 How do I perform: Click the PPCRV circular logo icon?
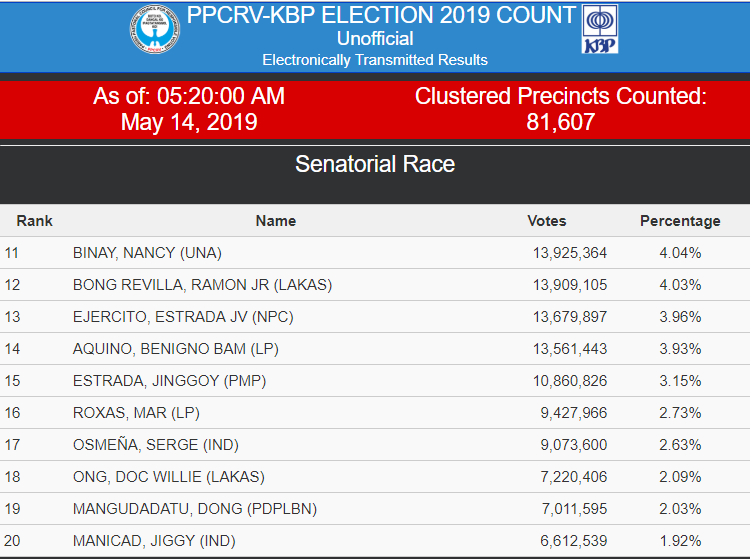155,29
